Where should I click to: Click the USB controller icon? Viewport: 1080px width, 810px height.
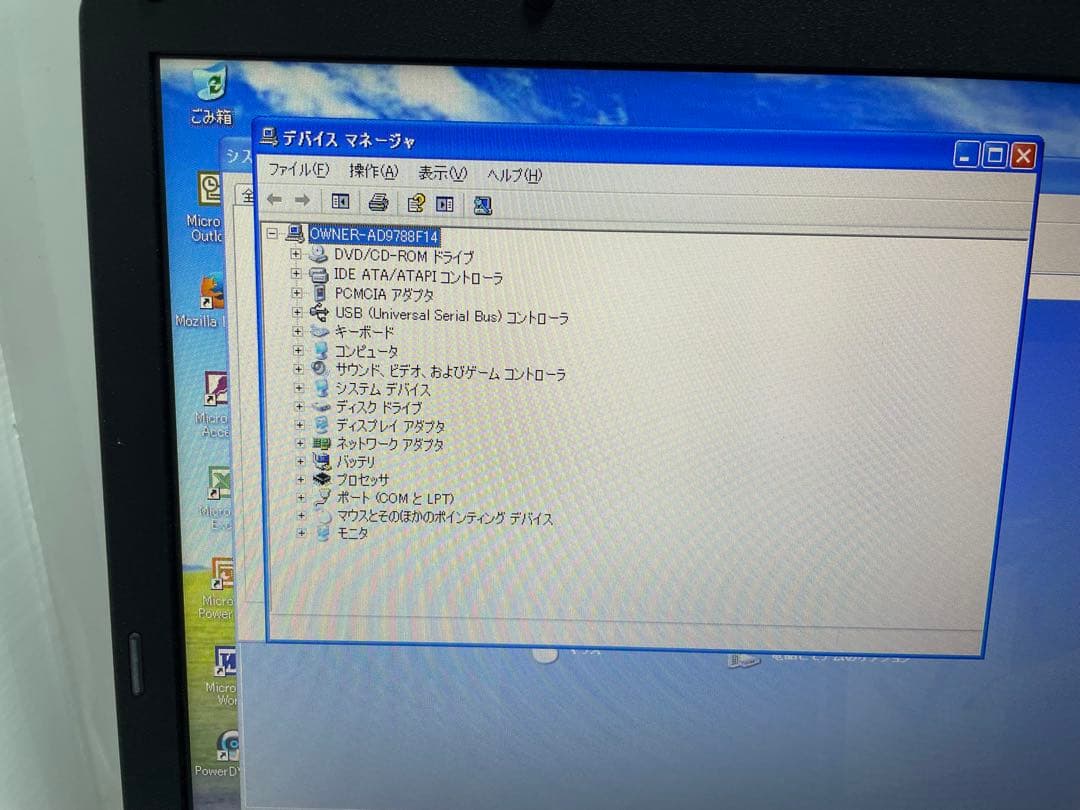click(x=319, y=313)
